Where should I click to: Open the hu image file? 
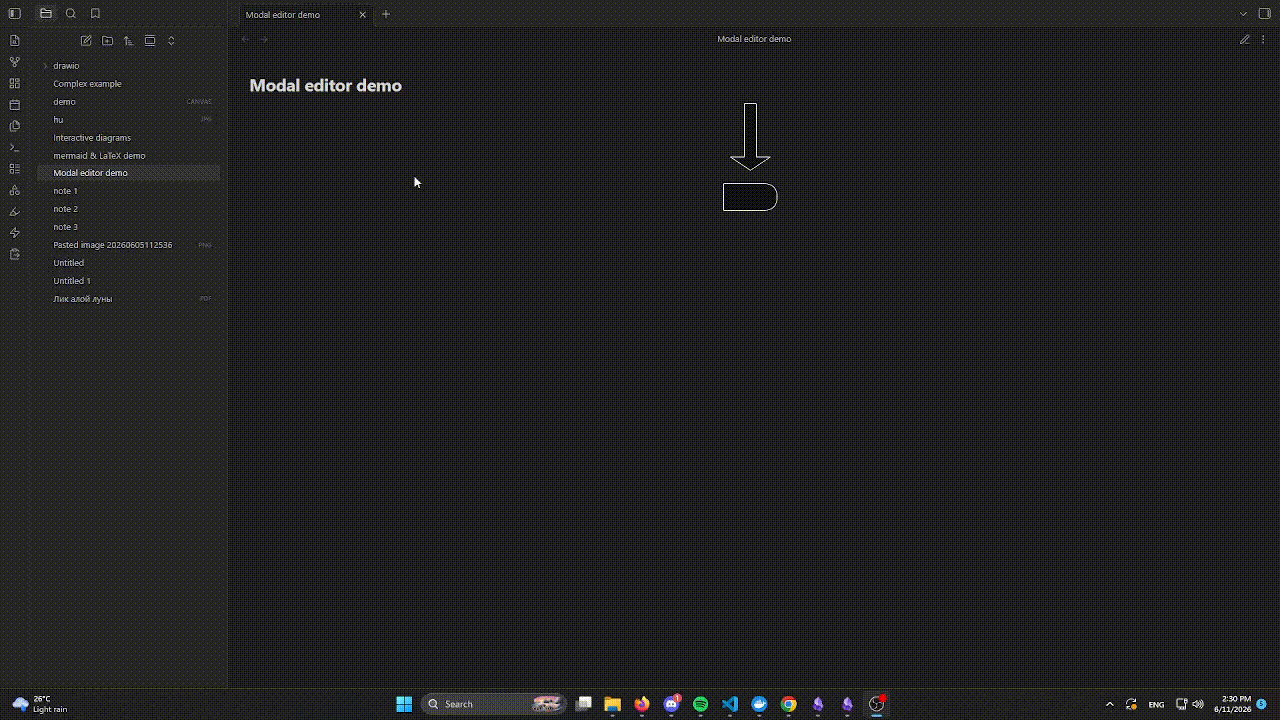pyautogui.click(x=128, y=120)
